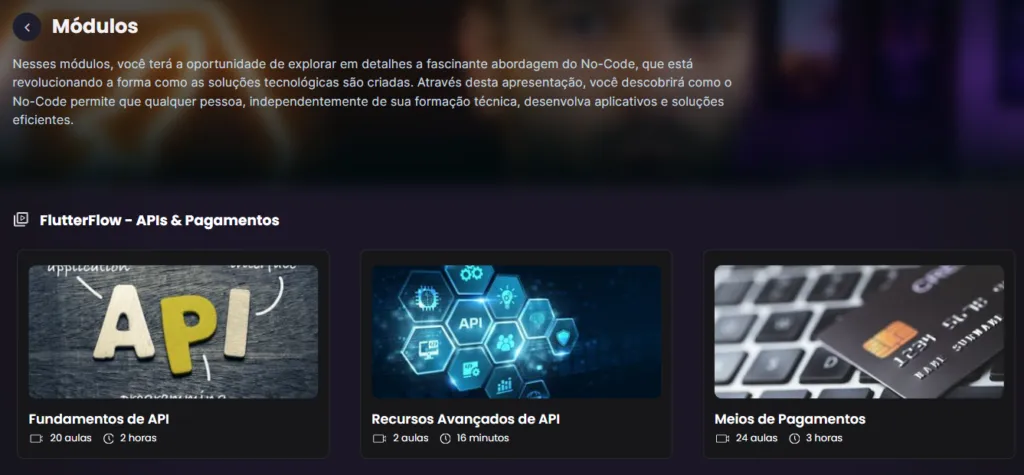The width and height of the screenshot is (1024, 475).
Task: Click the FlutterFlow - APIs & Pagamentos heading
Action: pyautogui.click(x=159, y=220)
